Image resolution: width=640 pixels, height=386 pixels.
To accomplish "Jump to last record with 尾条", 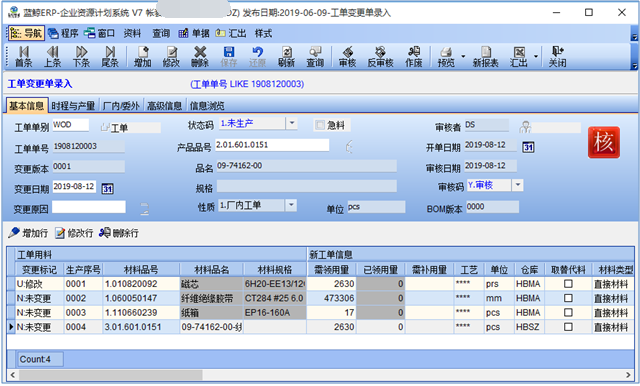I will click(x=110, y=56).
